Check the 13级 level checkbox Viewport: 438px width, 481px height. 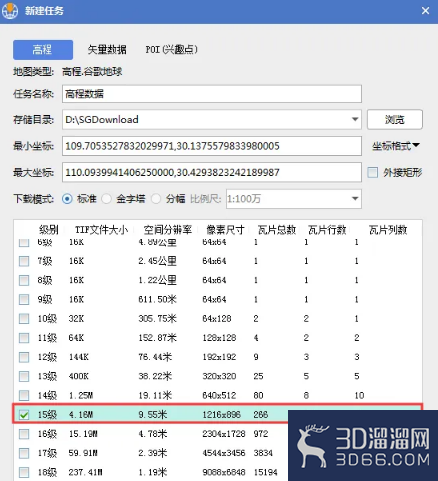[x=24, y=376]
